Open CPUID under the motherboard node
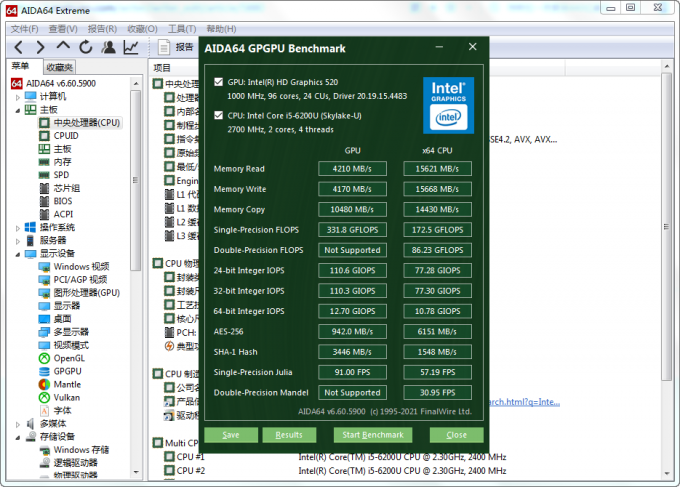Viewport: 680px width, 487px height. point(66,135)
